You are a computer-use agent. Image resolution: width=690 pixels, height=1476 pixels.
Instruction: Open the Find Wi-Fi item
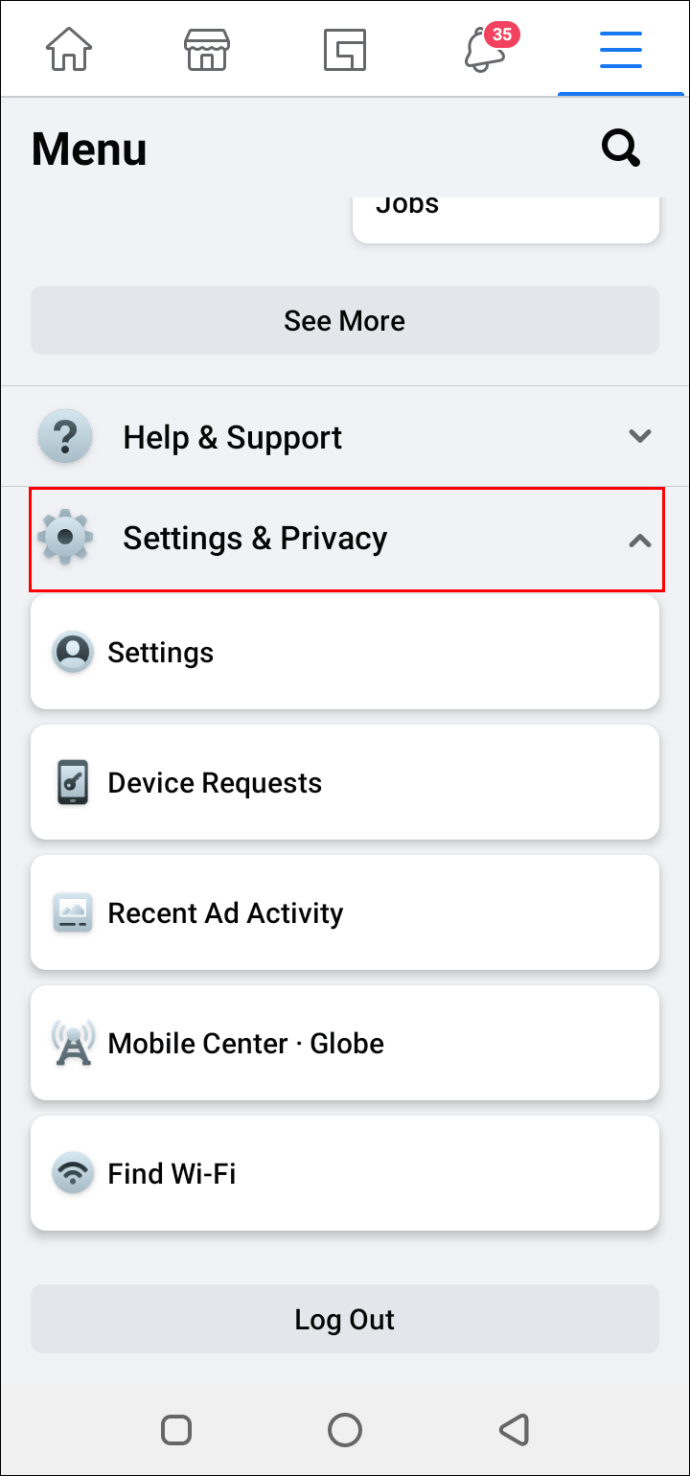click(345, 1173)
